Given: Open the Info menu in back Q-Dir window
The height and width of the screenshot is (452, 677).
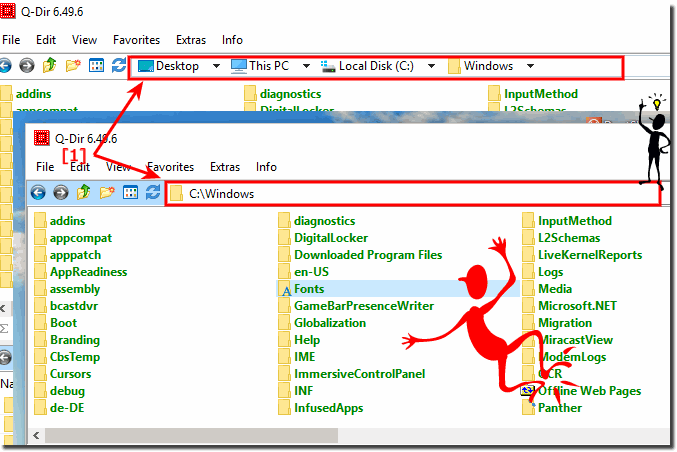Looking at the screenshot, I should (x=232, y=40).
